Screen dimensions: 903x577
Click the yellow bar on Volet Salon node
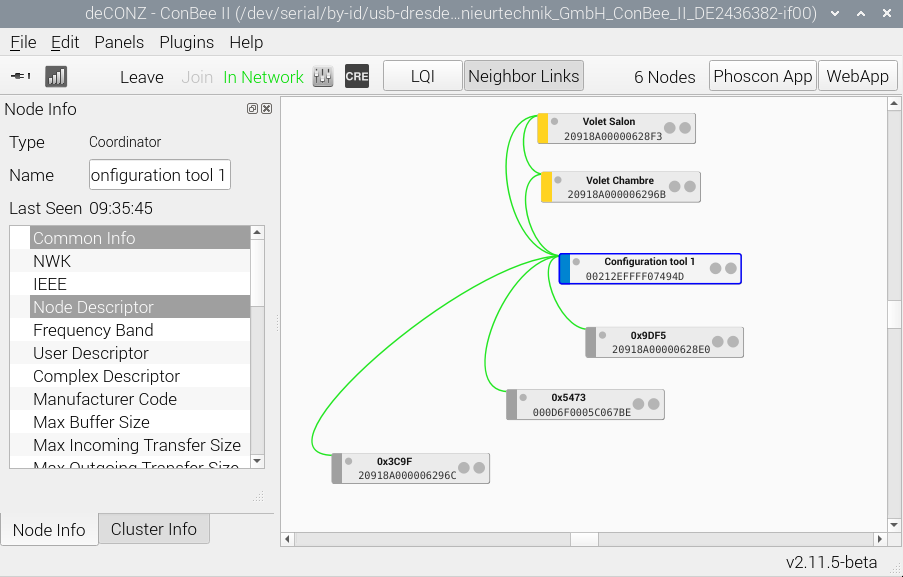point(542,128)
